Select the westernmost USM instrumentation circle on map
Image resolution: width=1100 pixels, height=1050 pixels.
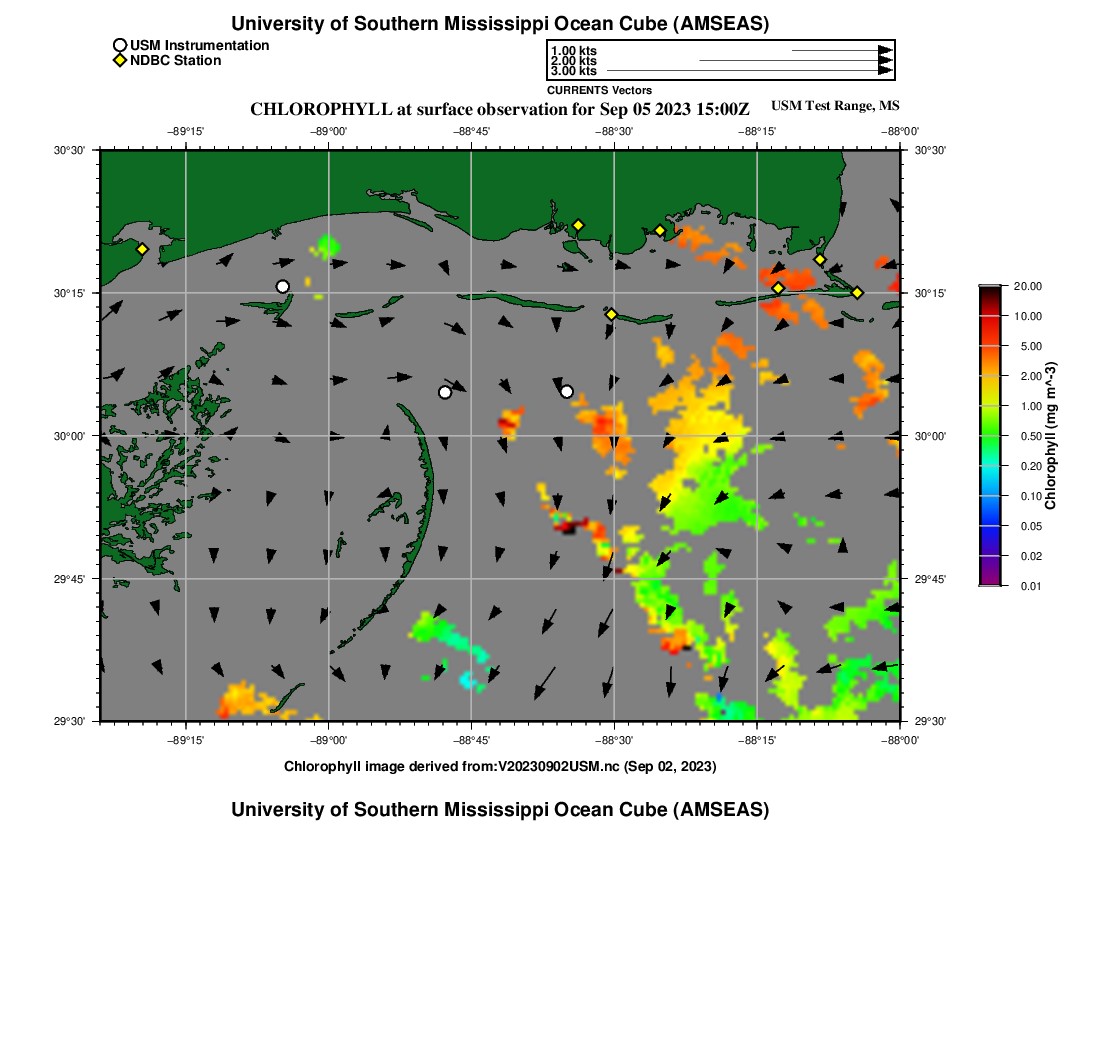282,287
